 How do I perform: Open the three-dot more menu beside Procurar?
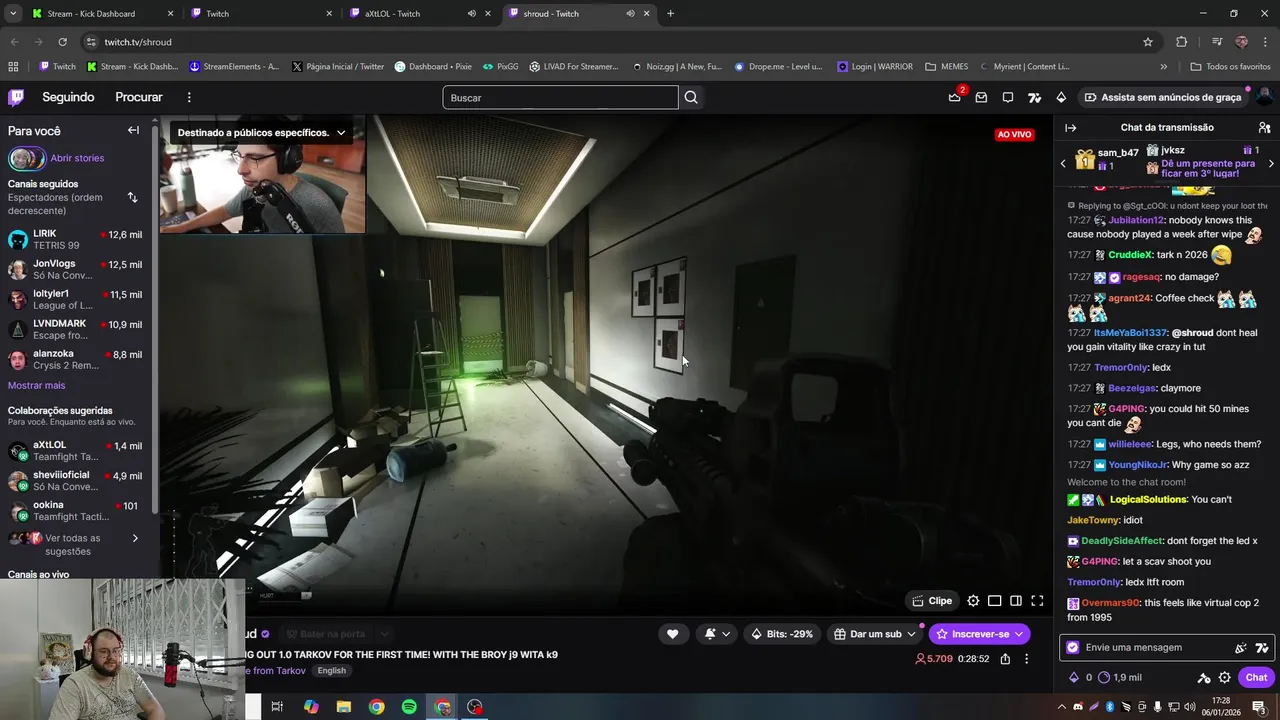pos(189,97)
